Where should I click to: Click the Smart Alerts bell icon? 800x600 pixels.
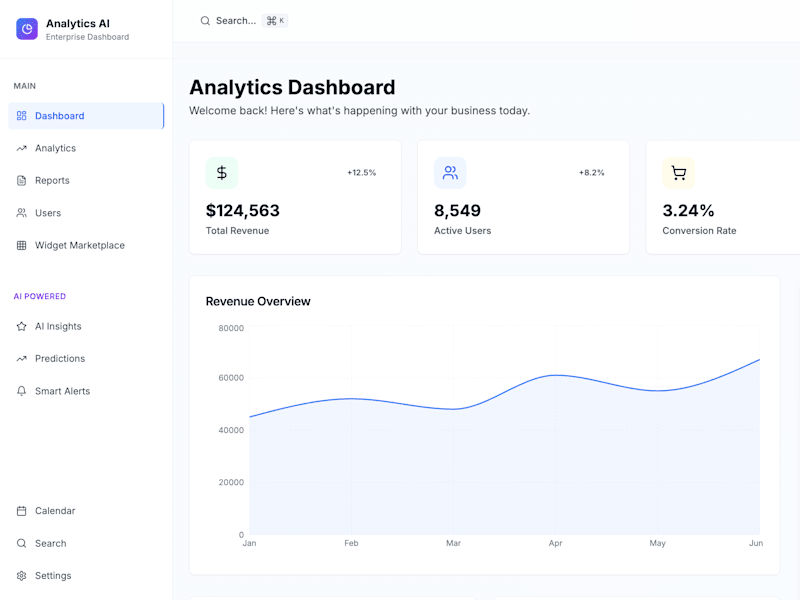(x=21, y=391)
